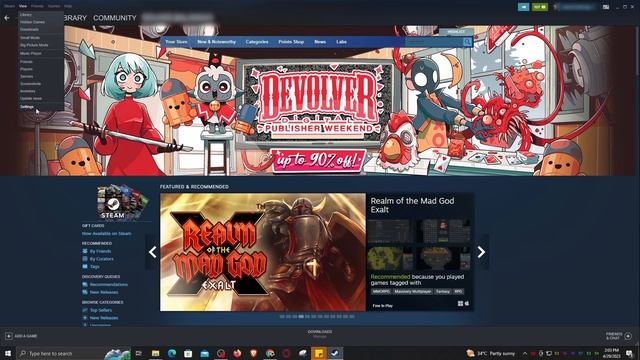Open the Steam gift cards image
This screenshot has width=640, height=360.
click(122, 202)
